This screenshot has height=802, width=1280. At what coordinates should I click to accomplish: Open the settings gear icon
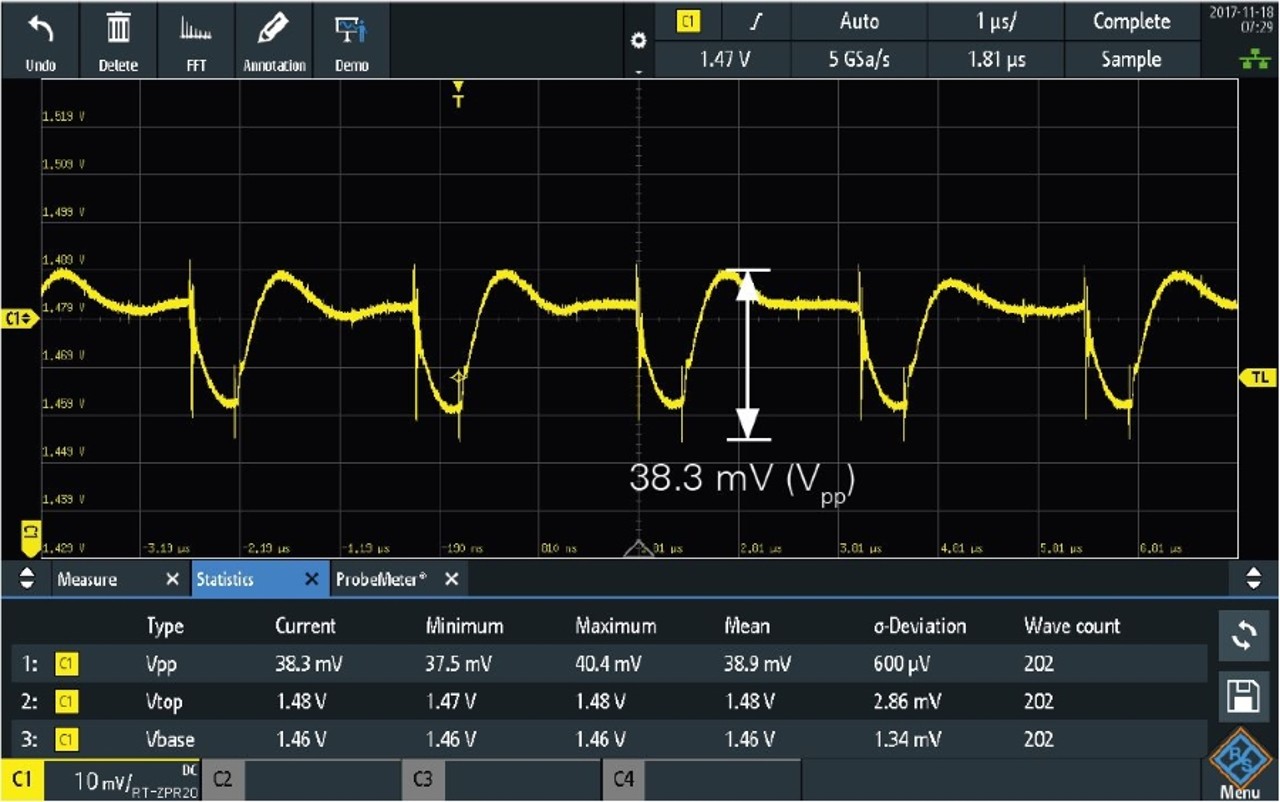click(640, 42)
